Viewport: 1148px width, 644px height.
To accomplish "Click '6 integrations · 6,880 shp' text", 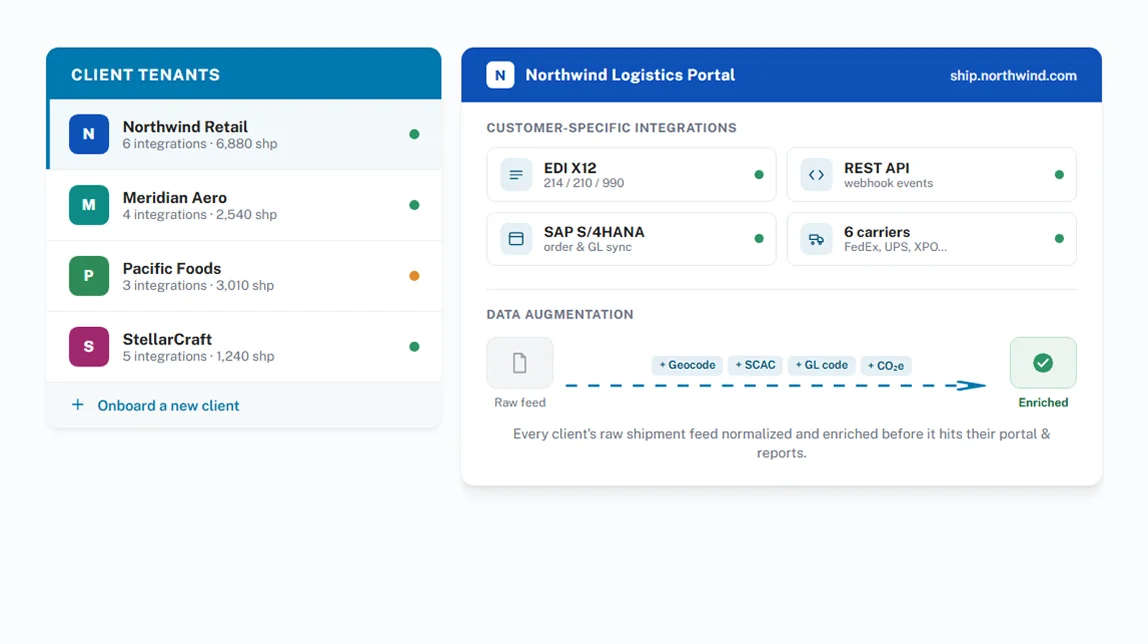I will point(200,144).
